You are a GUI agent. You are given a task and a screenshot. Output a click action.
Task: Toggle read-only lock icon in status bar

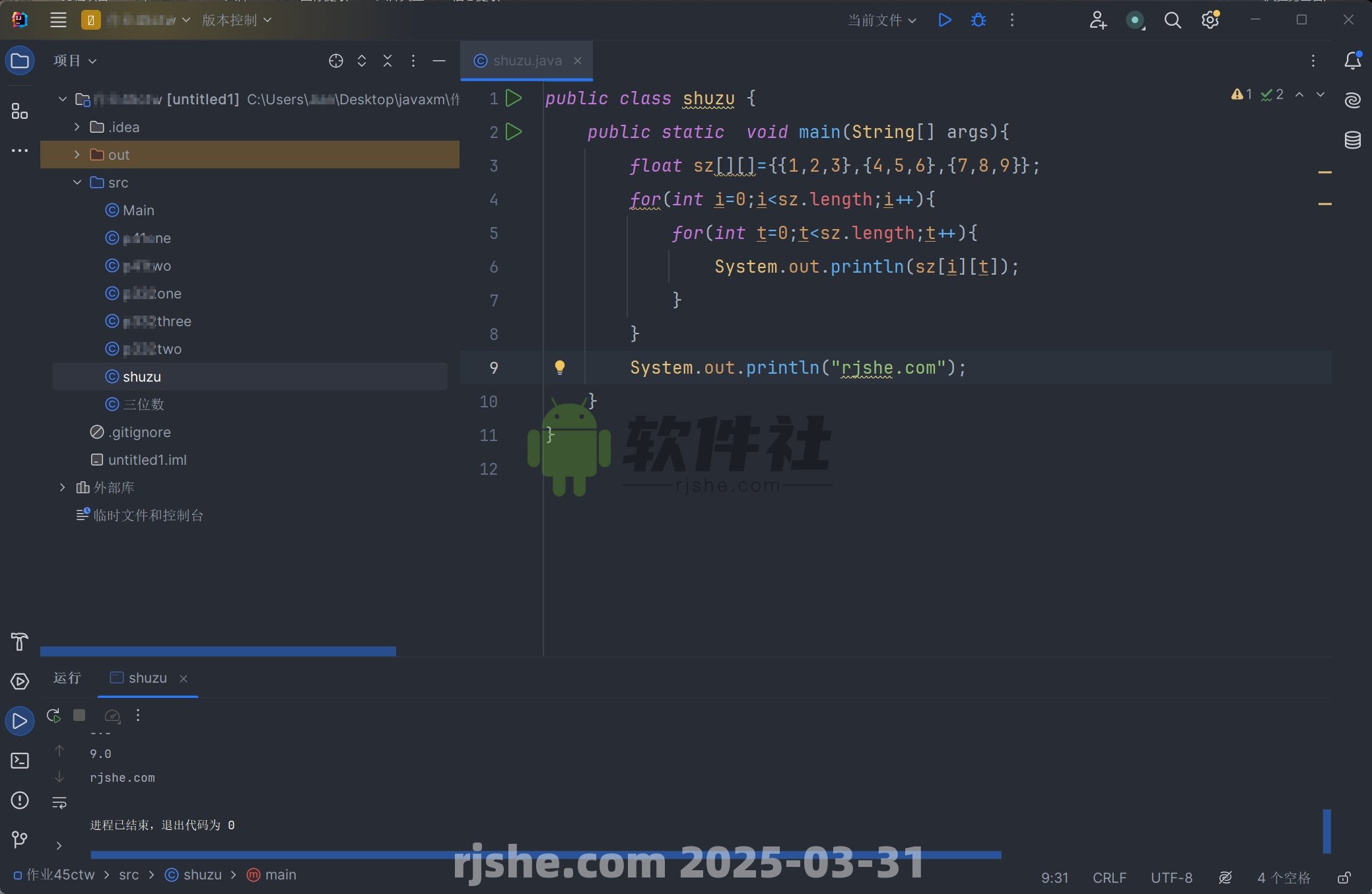1344,877
